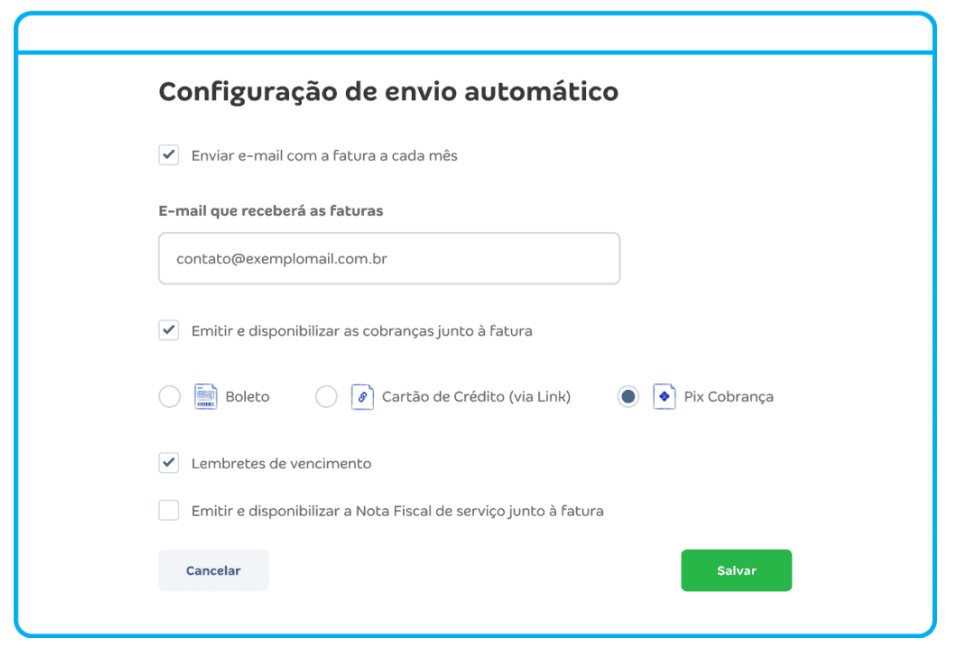Save settings with the Salvar button
Viewport: 954px width, 649px height.
tap(736, 571)
